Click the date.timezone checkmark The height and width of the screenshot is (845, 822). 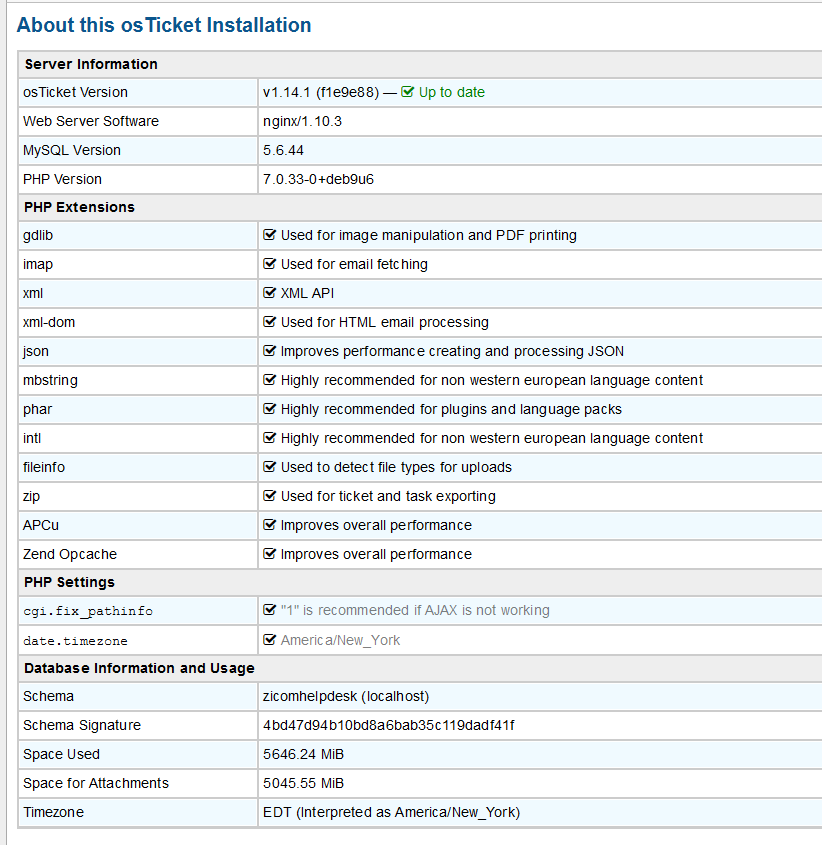pos(269,640)
